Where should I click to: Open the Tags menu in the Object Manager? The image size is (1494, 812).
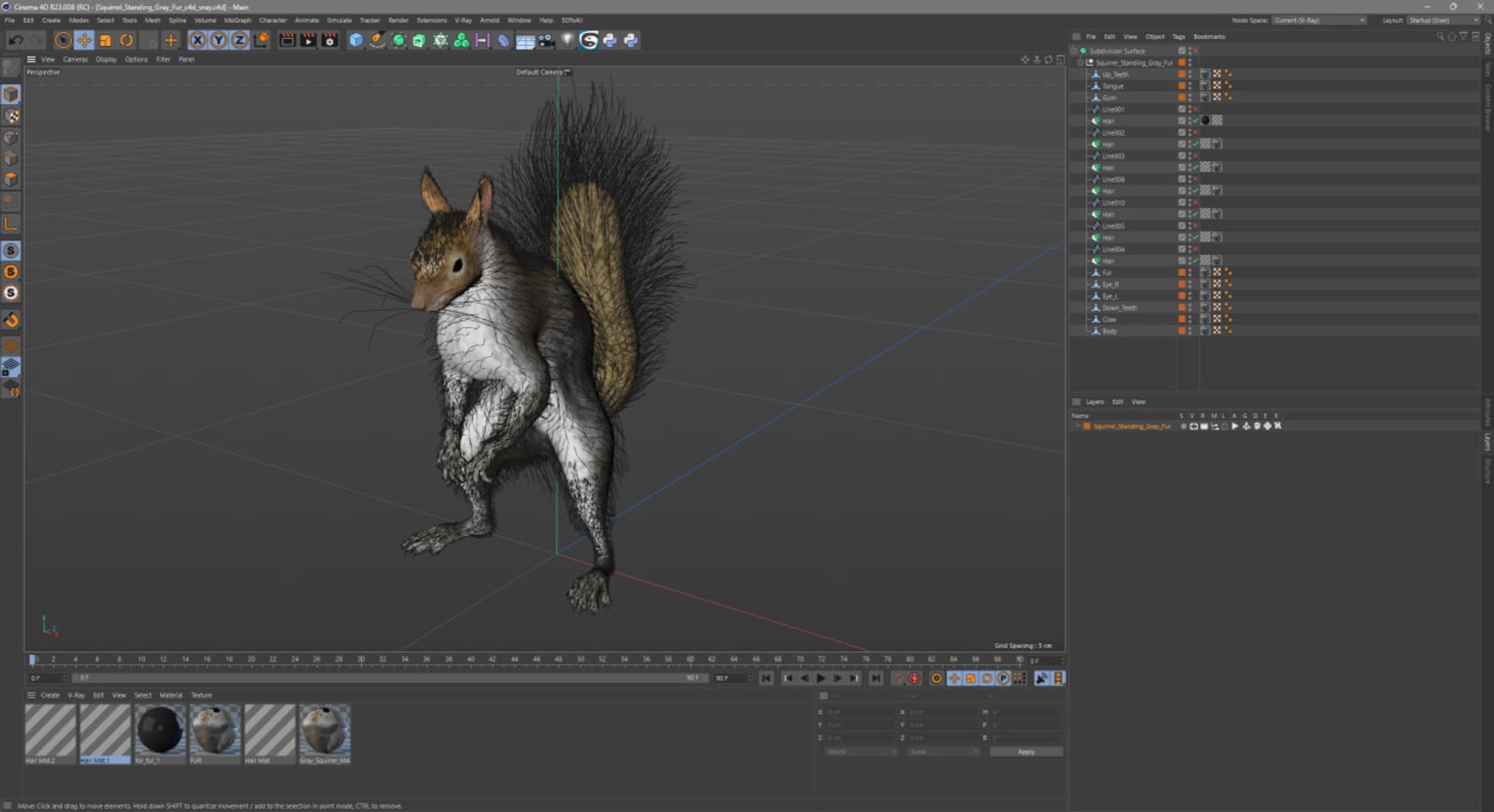click(x=1178, y=37)
